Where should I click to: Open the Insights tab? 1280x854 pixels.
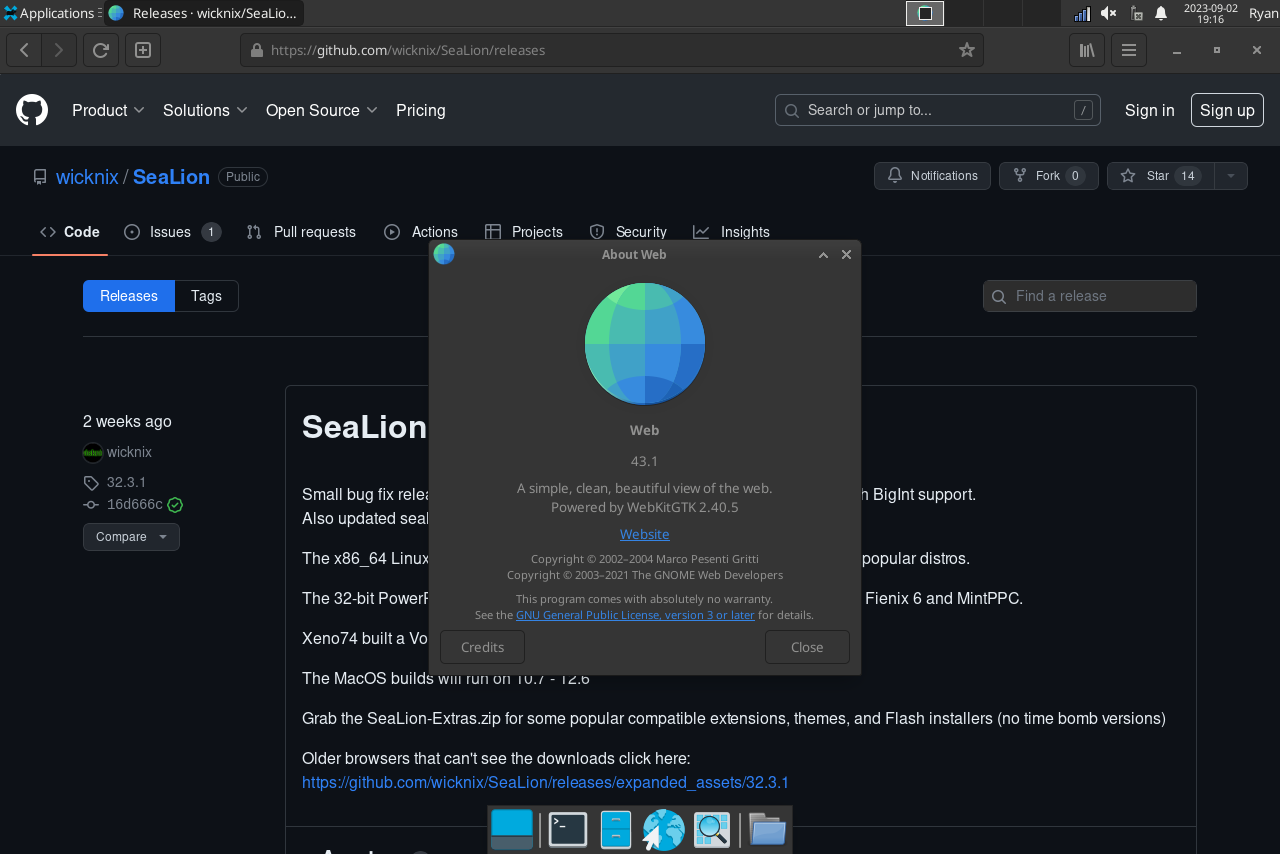[732, 232]
